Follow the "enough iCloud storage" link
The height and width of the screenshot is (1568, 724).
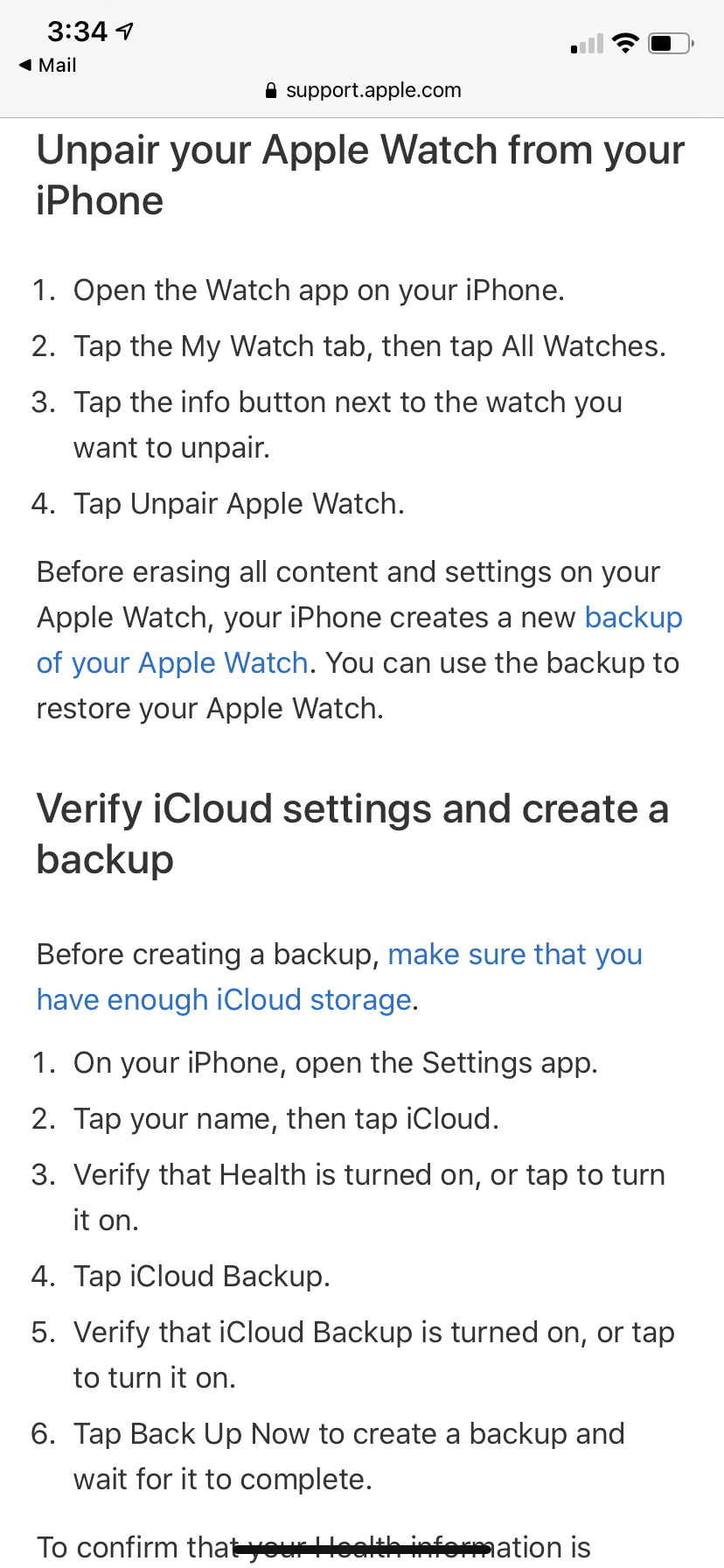point(224,999)
